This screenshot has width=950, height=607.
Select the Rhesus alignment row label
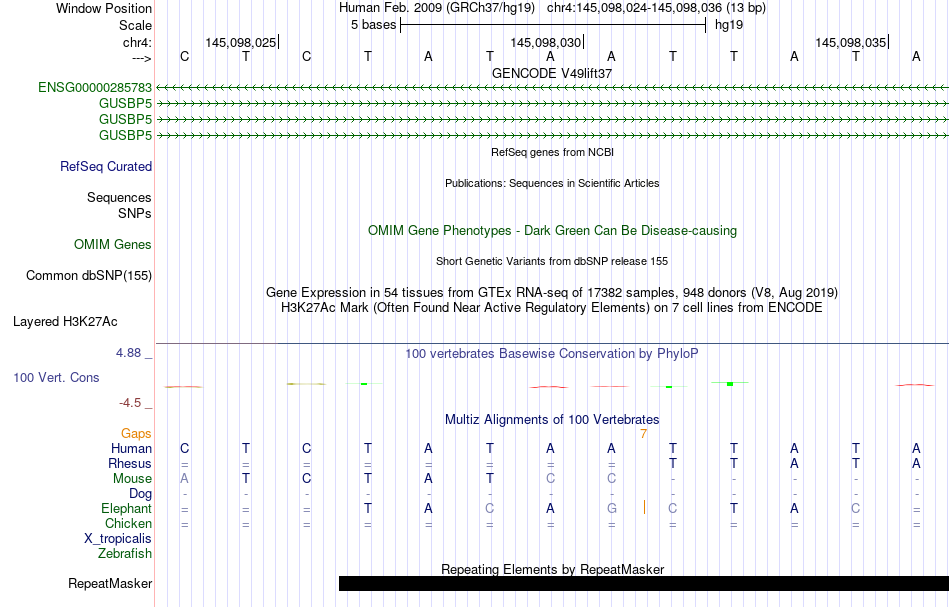[130, 464]
